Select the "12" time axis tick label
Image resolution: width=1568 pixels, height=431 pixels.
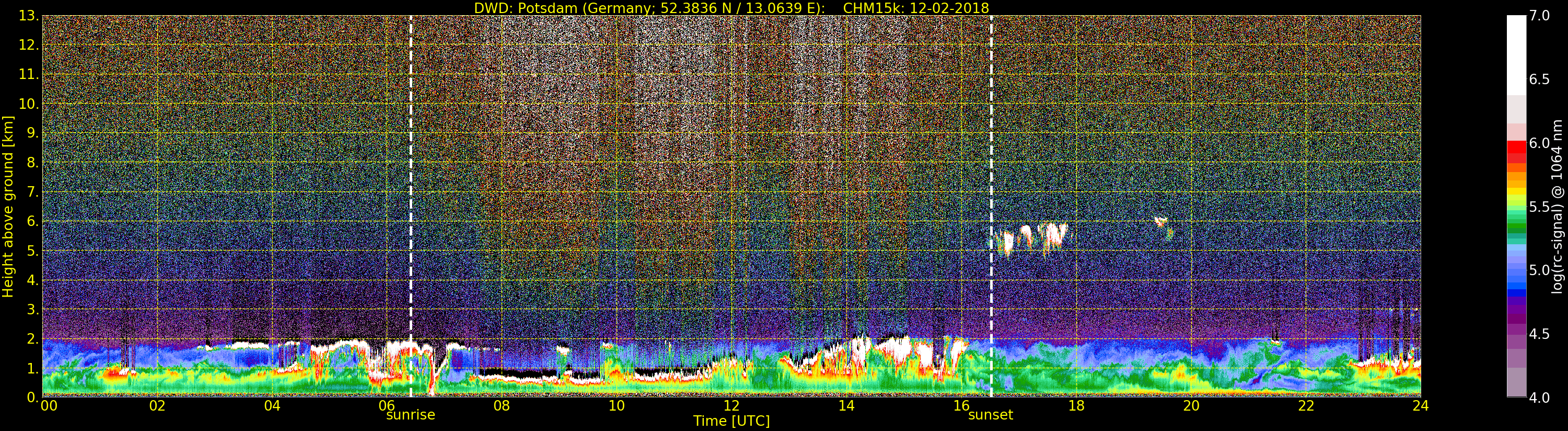click(731, 406)
